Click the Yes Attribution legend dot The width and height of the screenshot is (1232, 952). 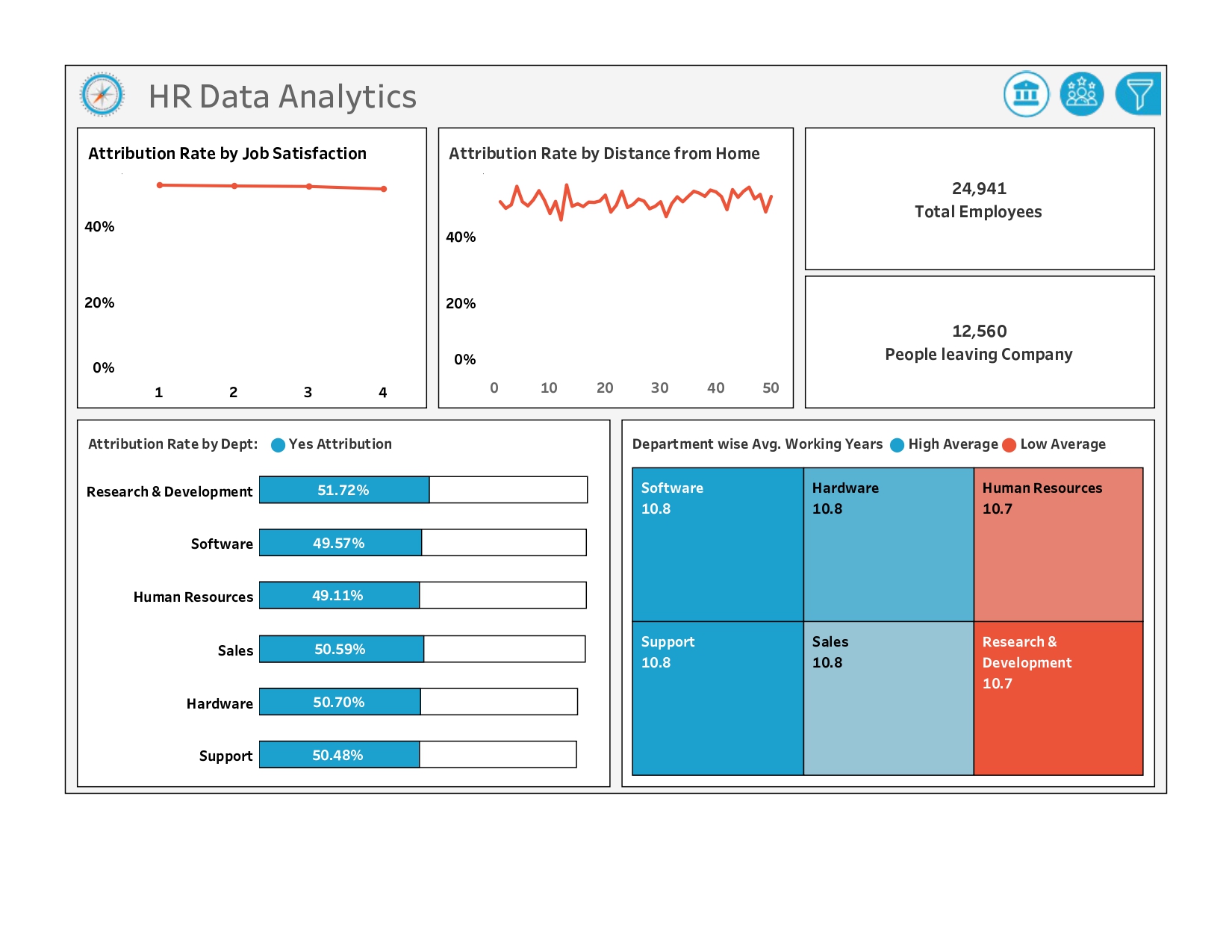tap(278, 445)
